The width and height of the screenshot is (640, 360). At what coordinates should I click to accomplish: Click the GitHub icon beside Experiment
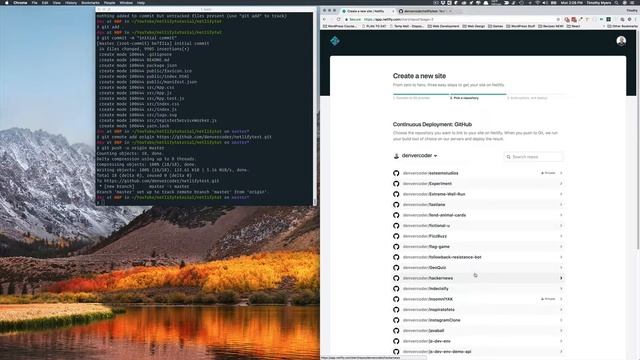tap(396, 184)
